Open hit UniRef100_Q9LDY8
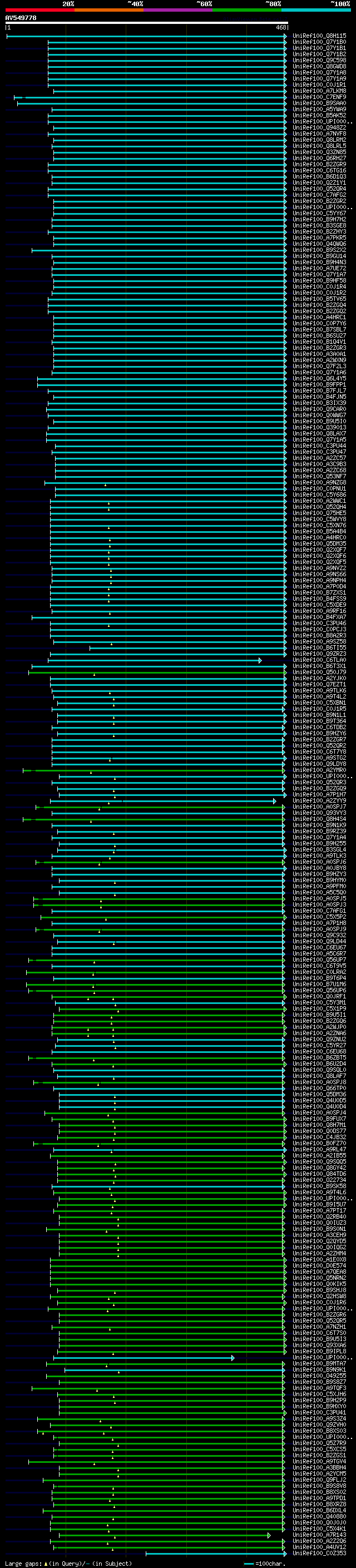Screen dimensions: 356x1568 click(319, 764)
